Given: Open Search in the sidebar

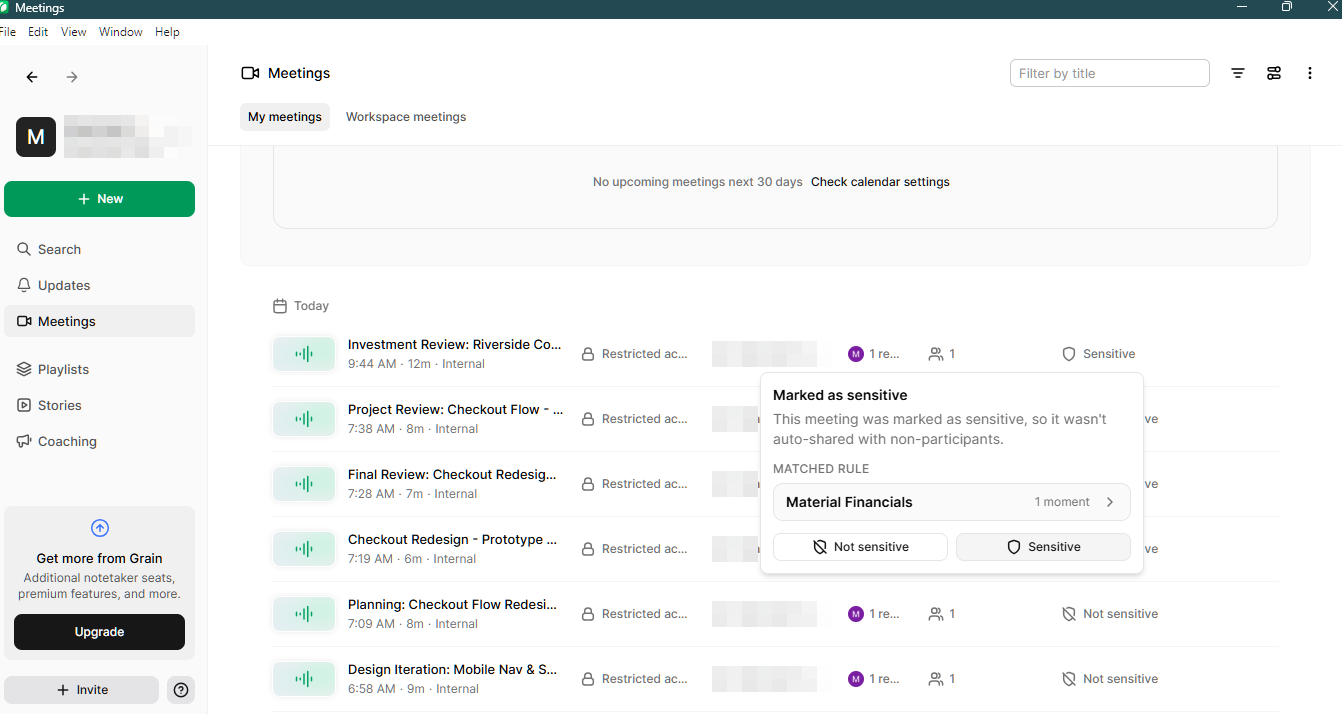Looking at the screenshot, I should click(x=100, y=249).
